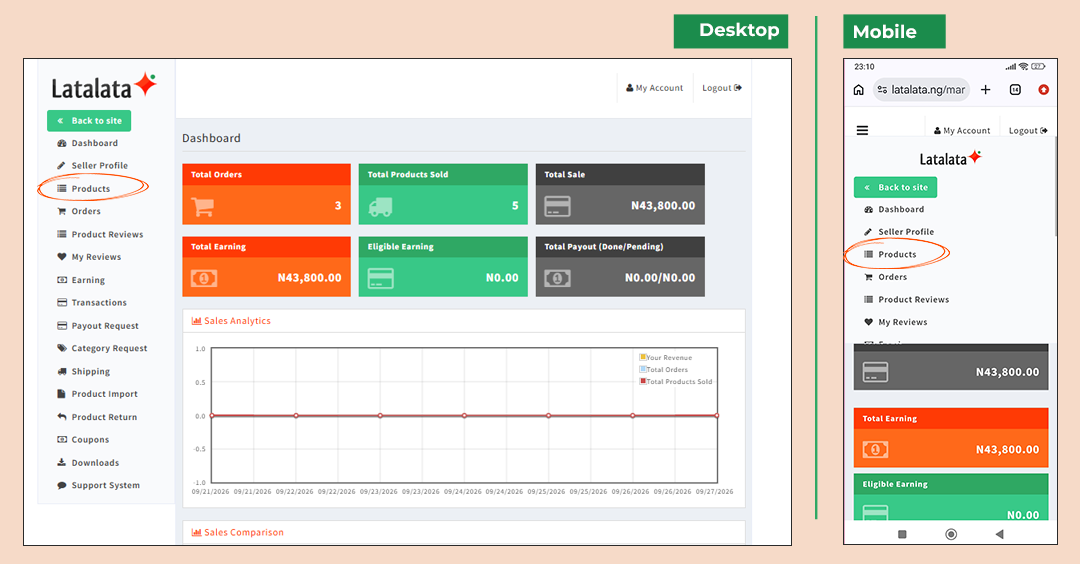Click the mobile Total Earning money icon

(875, 450)
